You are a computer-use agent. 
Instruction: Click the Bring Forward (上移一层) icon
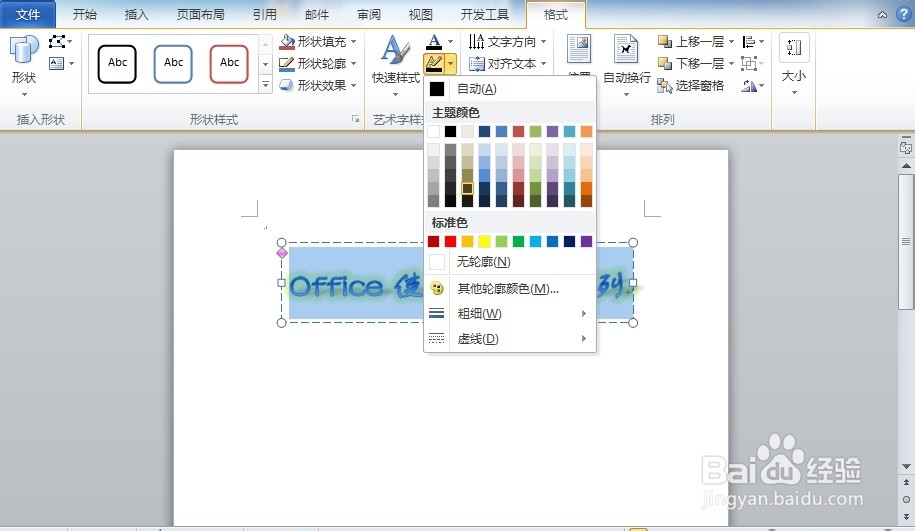(x=665, y=41)
